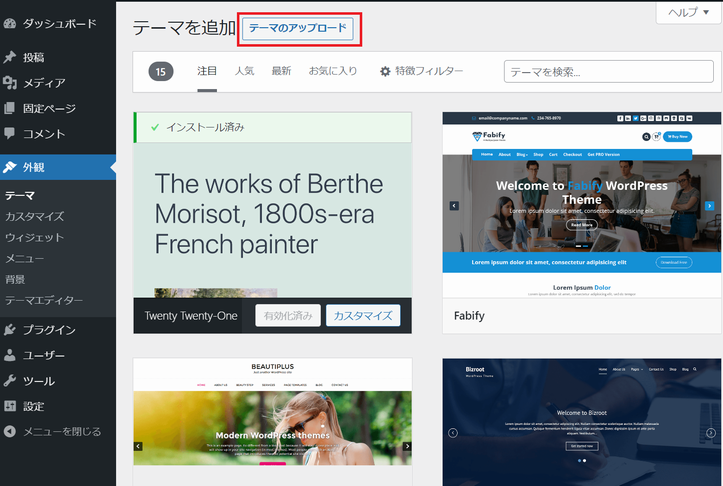The height and width of the screenshot is (486, 723).
Task: Open the ウィジェット submenu item
Action: pos(35,237)
